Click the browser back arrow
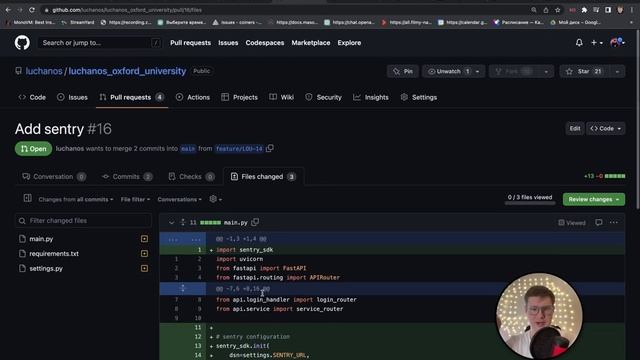 coord(8,10)
